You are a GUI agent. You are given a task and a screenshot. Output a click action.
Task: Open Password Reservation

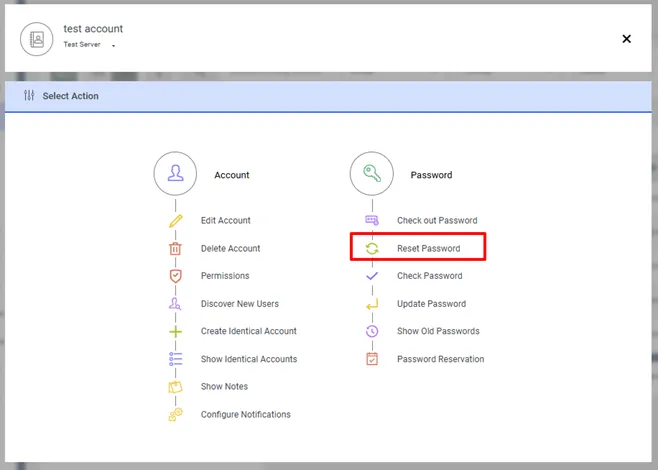[441, 359]
